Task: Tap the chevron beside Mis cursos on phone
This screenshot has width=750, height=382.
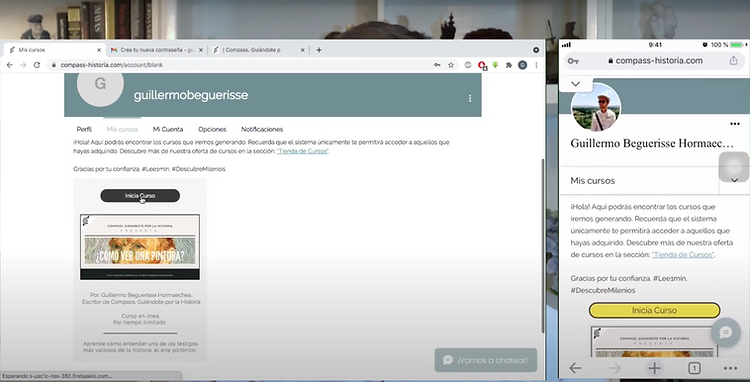Action: click(734, 181)
